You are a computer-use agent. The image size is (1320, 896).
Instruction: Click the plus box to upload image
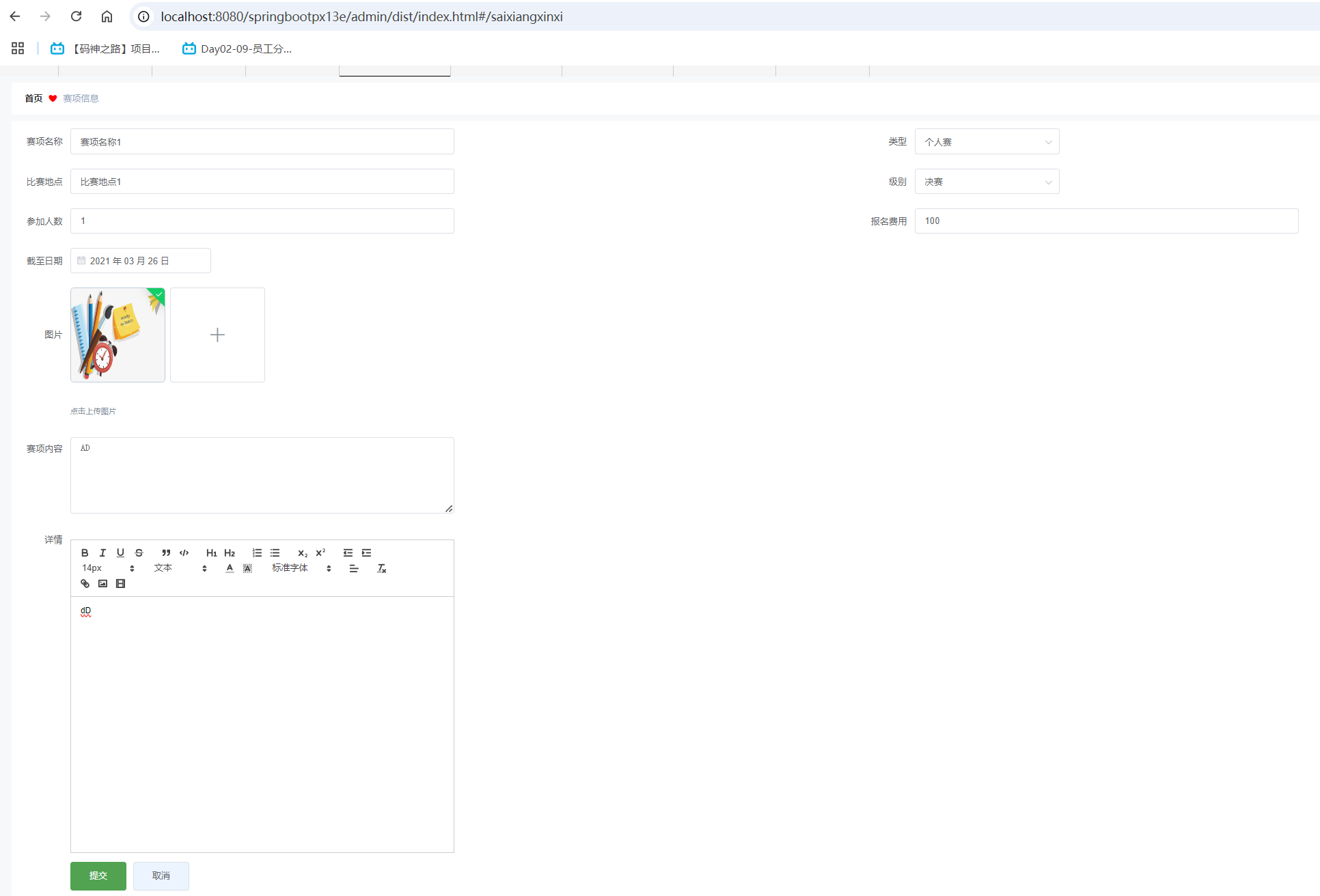[217, 335]
